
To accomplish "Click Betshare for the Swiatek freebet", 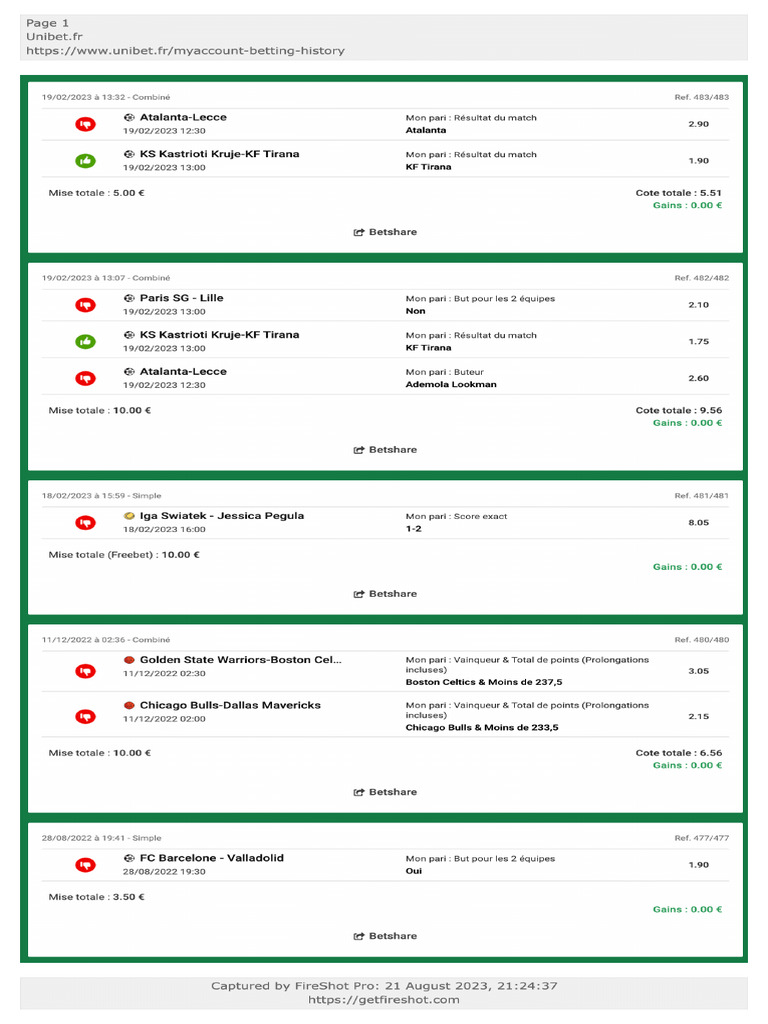I will click(x=385, y=594).
